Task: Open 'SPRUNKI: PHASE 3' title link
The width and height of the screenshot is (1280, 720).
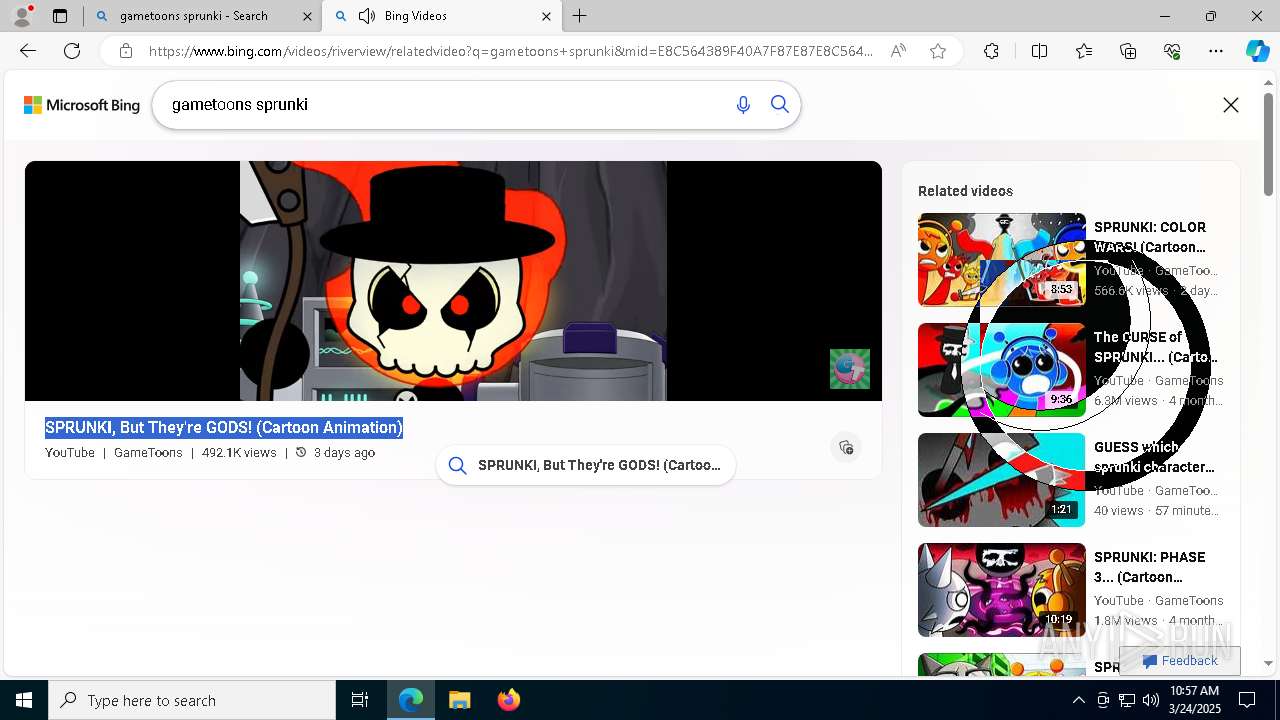Action: 1150,567
